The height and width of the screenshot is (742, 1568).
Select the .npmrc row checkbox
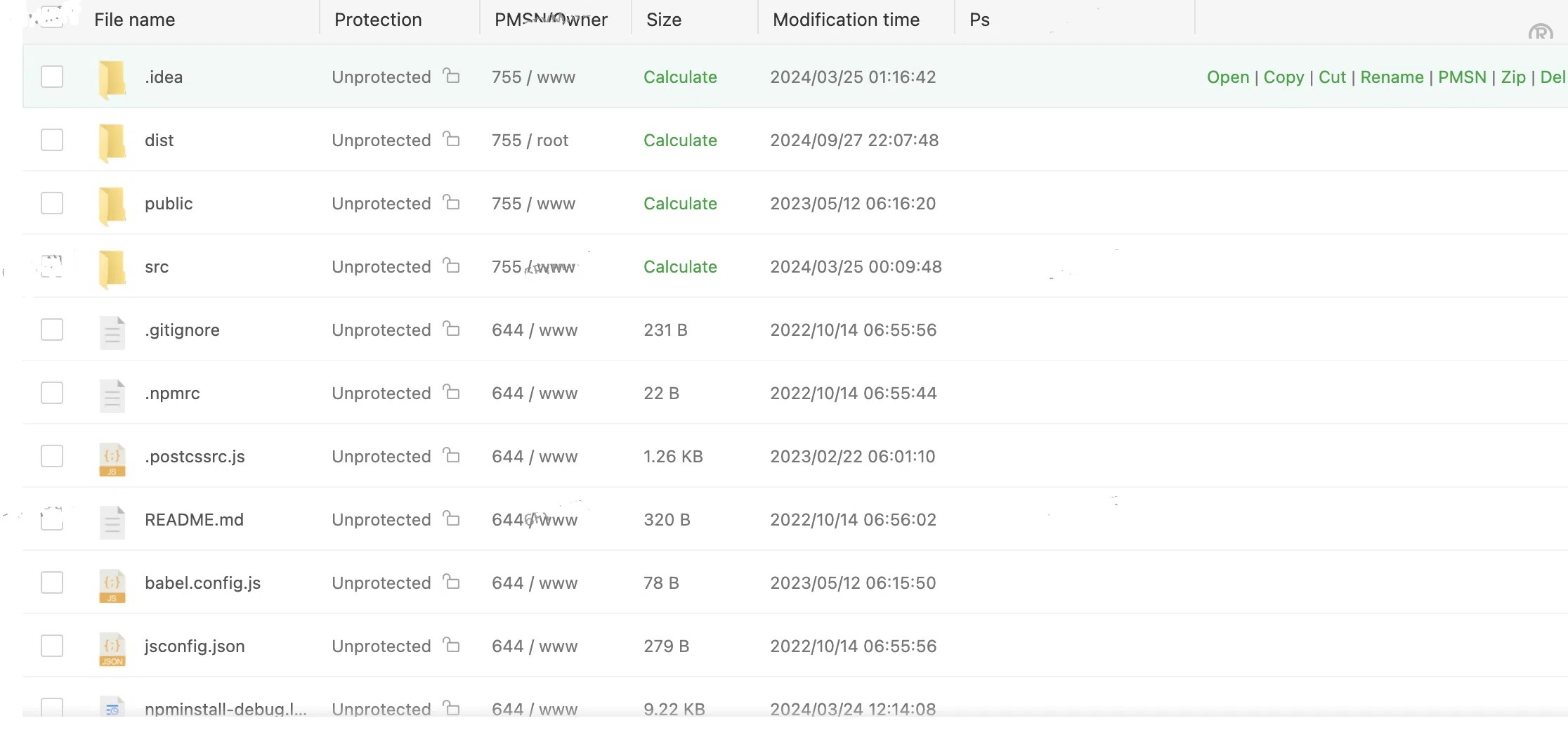click(52, 393)
